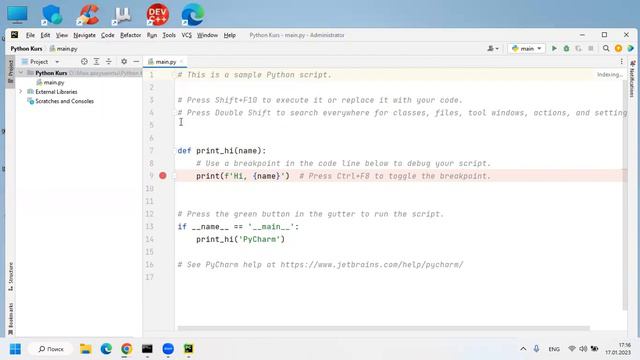Open Zoom from the taskbar
Viewport: 640px width, 360px height.
[x=168, y=349]
